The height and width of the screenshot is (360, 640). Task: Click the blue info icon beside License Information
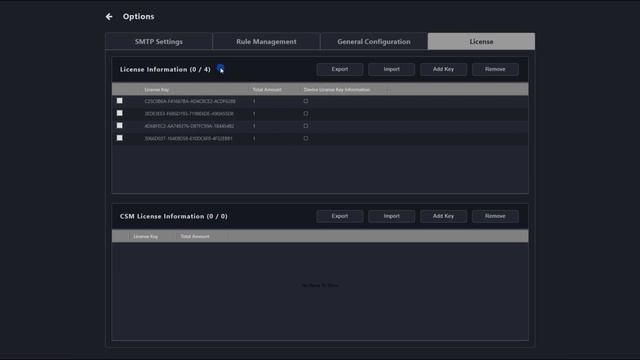point(220,69)
